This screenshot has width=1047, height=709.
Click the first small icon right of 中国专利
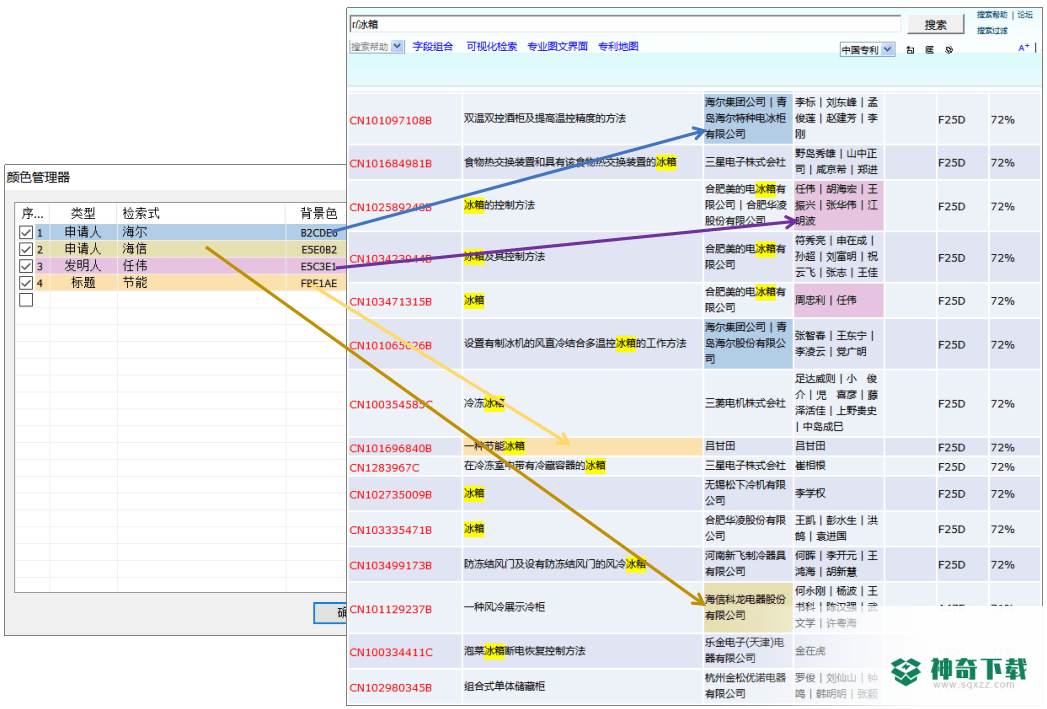910,50
